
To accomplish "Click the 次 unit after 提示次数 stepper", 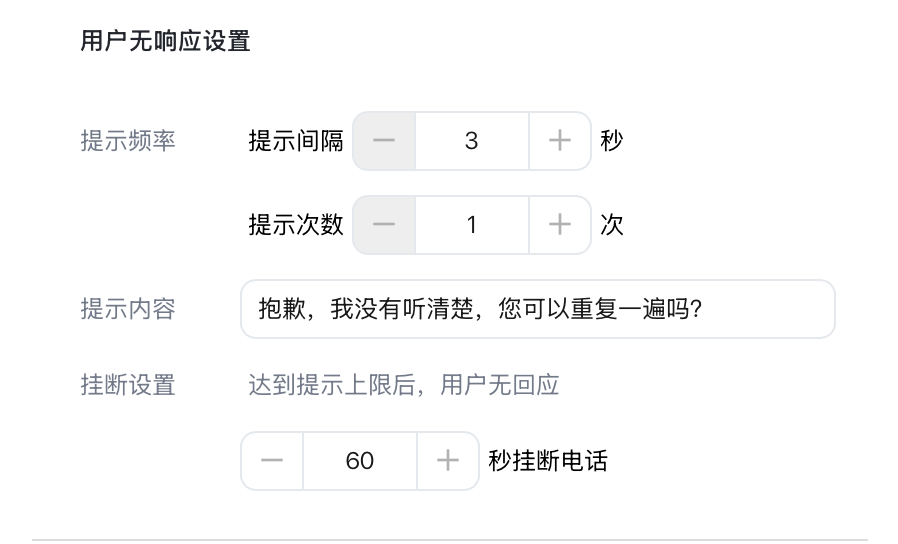I will [612, 225].
